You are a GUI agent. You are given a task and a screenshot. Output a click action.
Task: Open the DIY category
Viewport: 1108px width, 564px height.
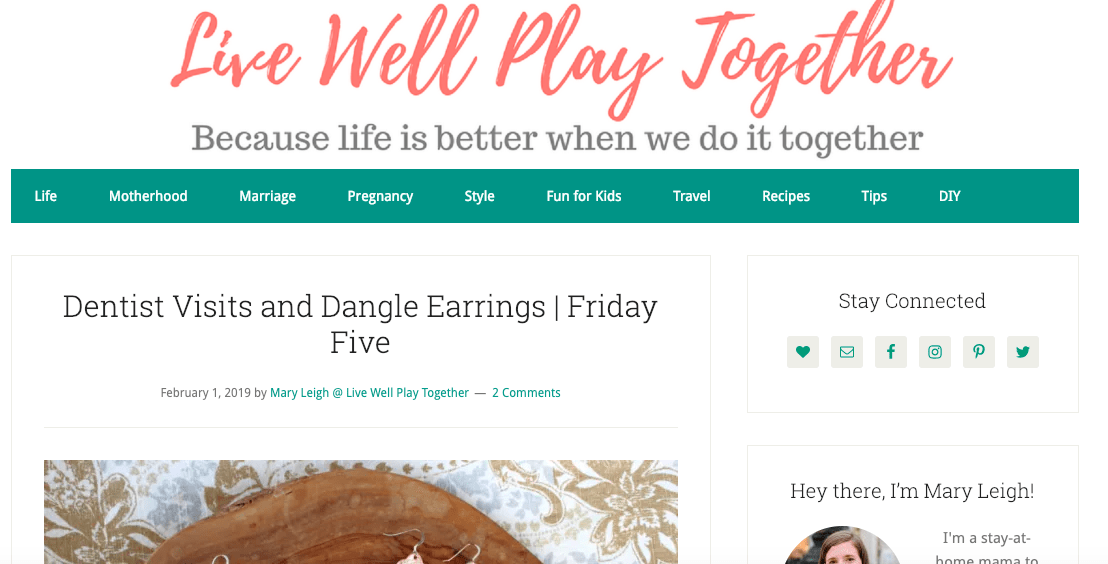949,196
